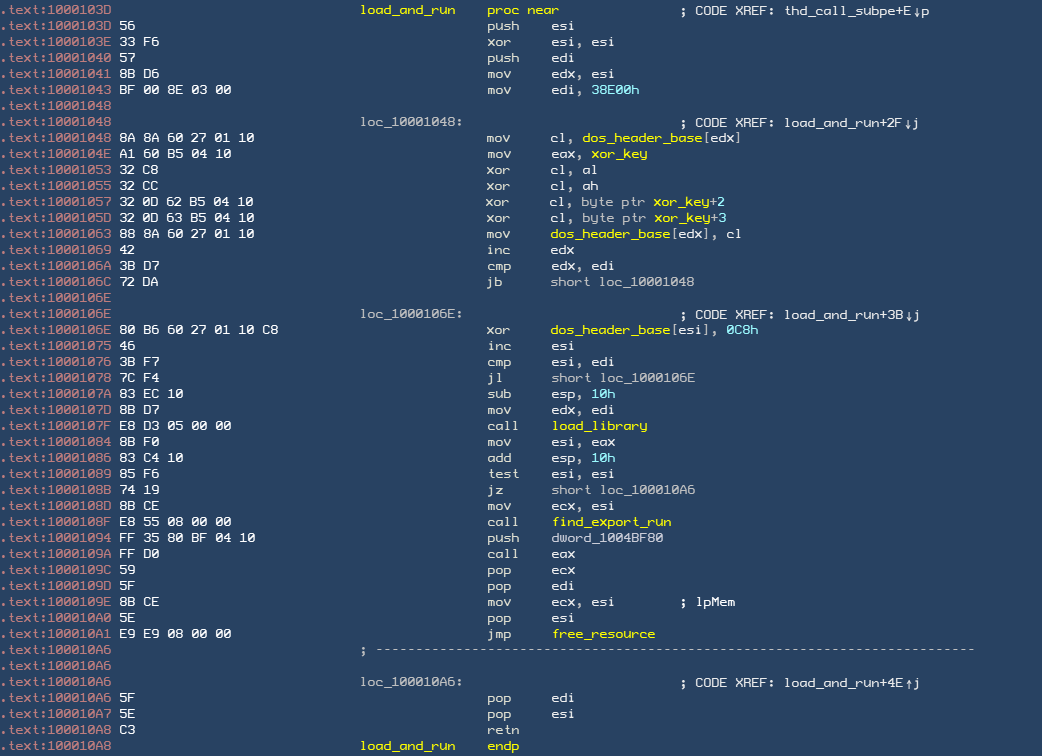
Task: Select dword_1004BF80 in the push instruction
Action: pos(607,538)
